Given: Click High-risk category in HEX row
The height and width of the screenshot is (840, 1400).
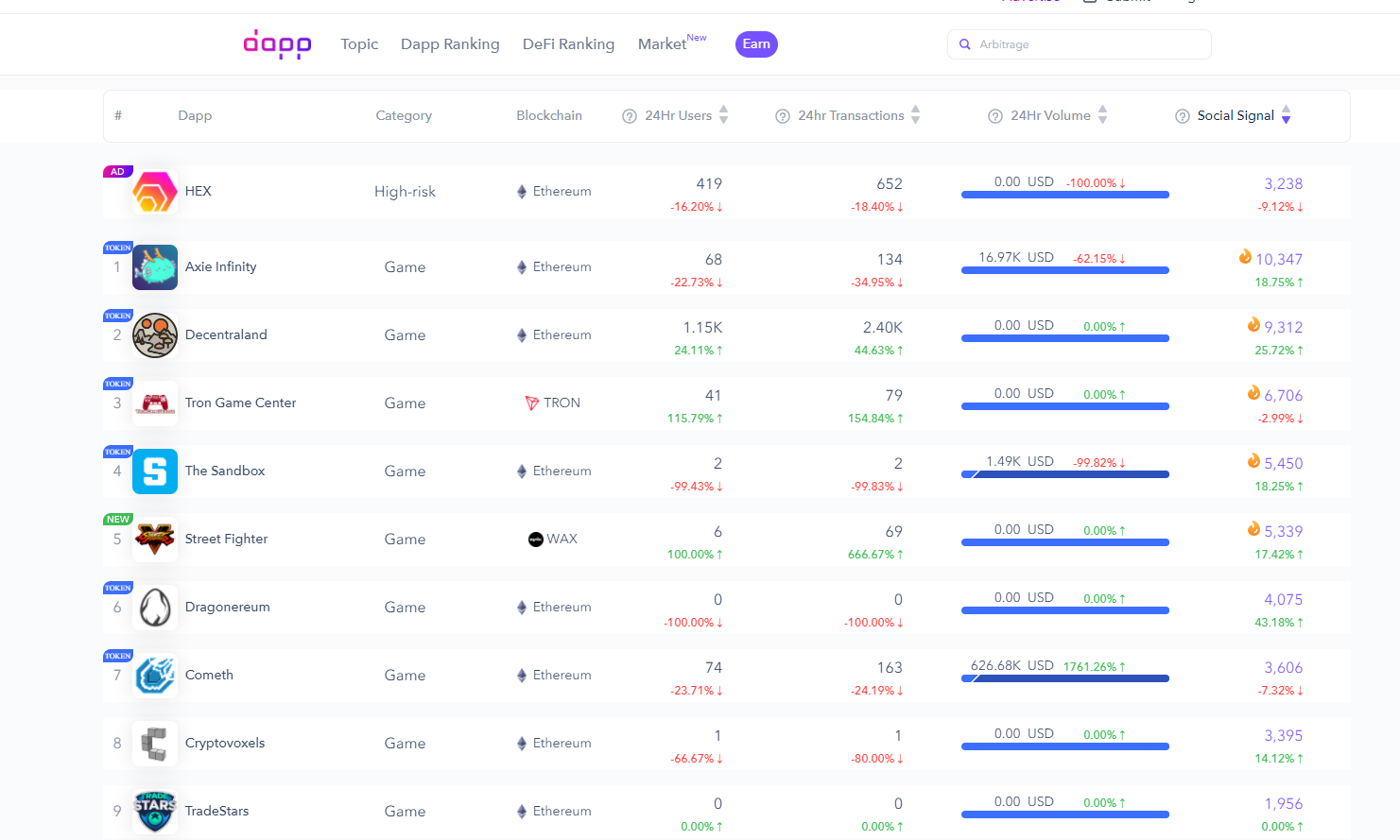Looking at the screenshot, I should (x=405, y=192).
